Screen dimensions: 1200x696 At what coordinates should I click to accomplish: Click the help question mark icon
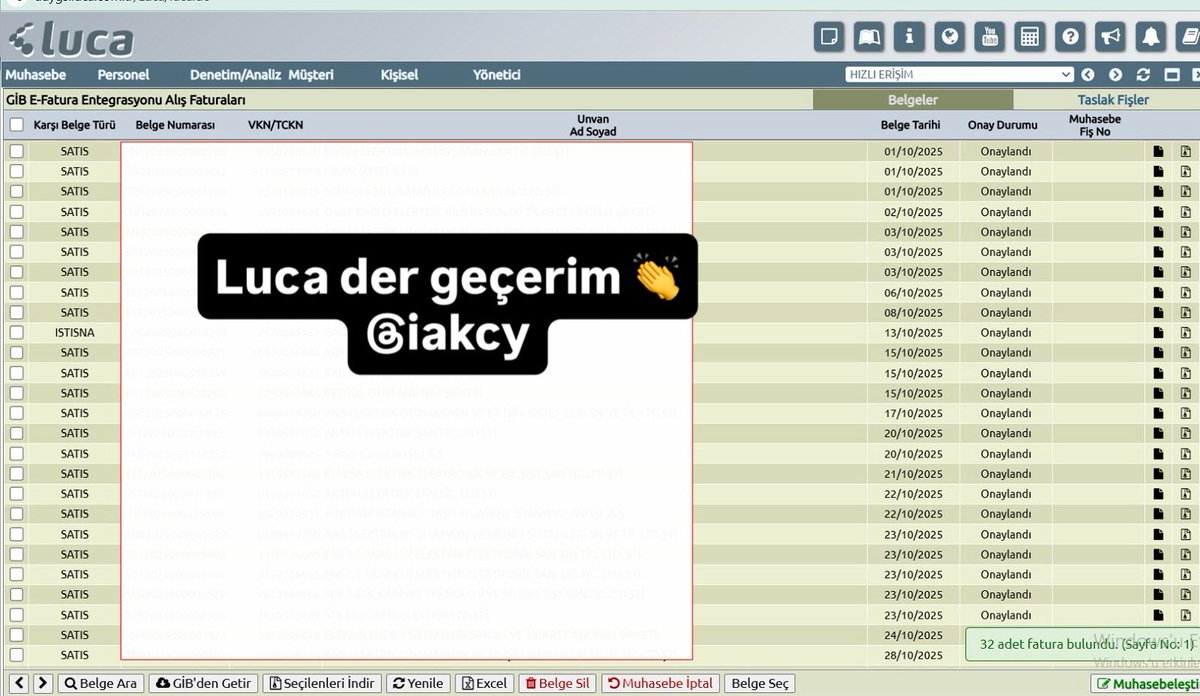[1071, 36]
